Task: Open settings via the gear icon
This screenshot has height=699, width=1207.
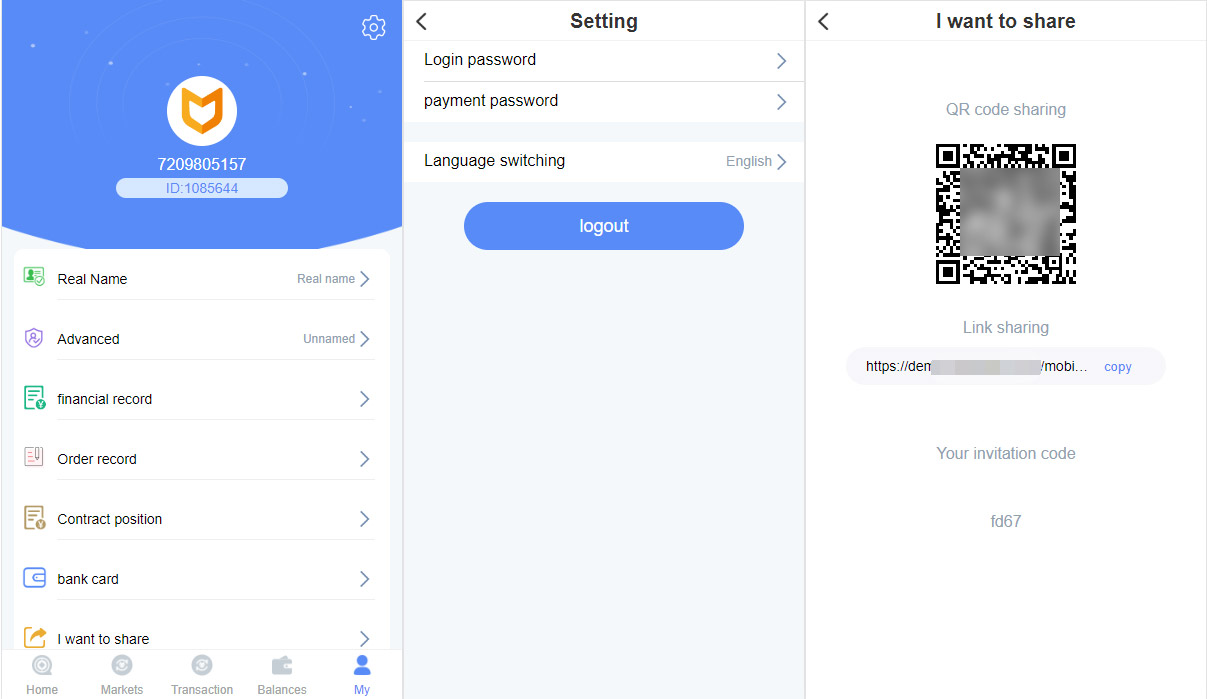Action: 373,28
